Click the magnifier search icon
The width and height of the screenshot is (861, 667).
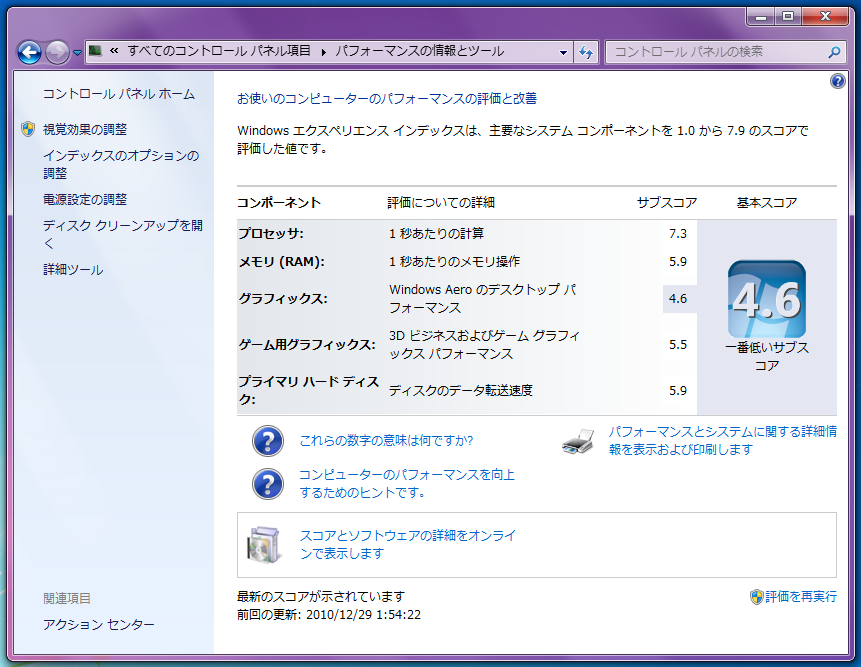(834, 52)
